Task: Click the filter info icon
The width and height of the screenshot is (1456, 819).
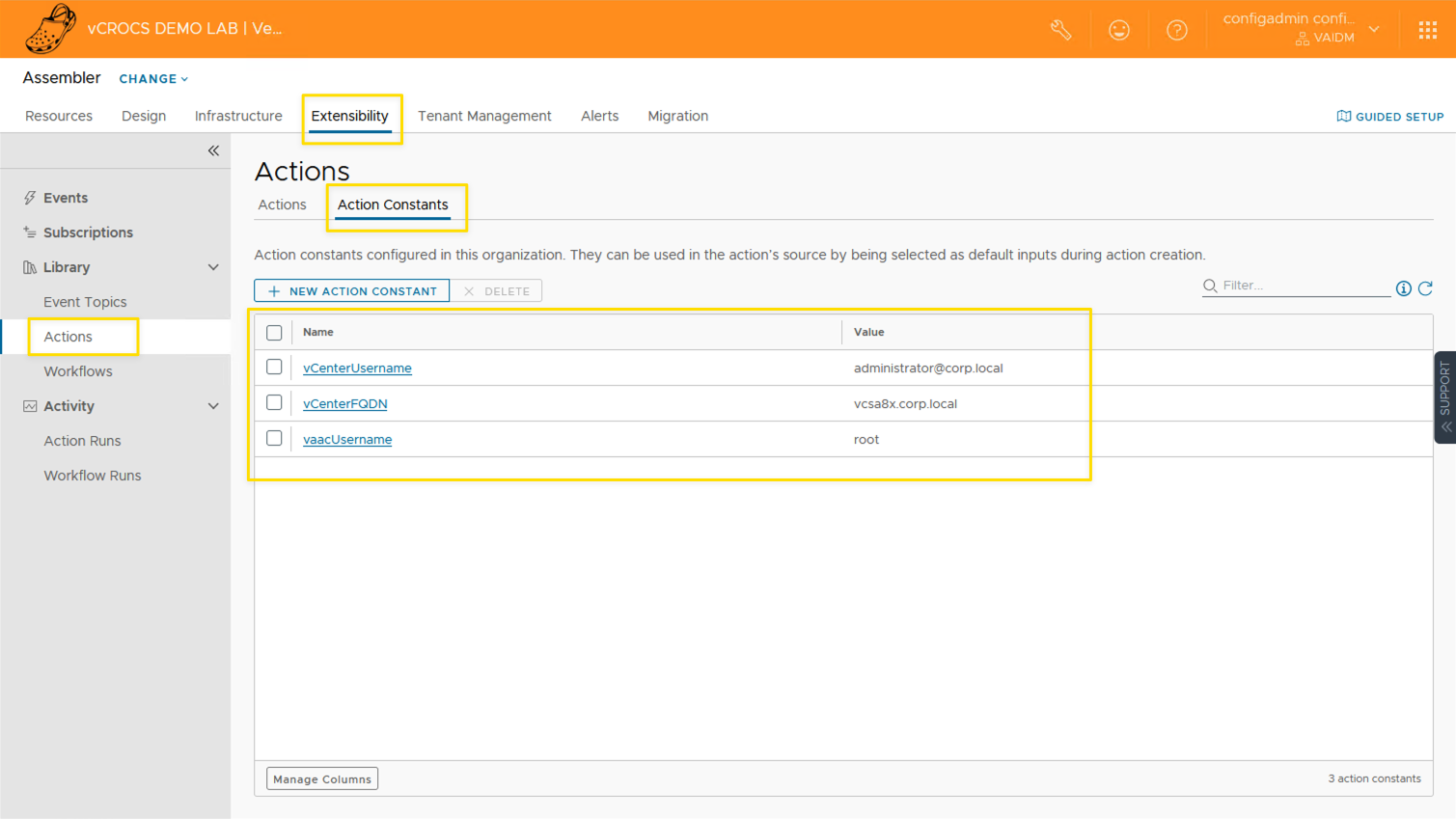Action: (x=1403, y=287)
